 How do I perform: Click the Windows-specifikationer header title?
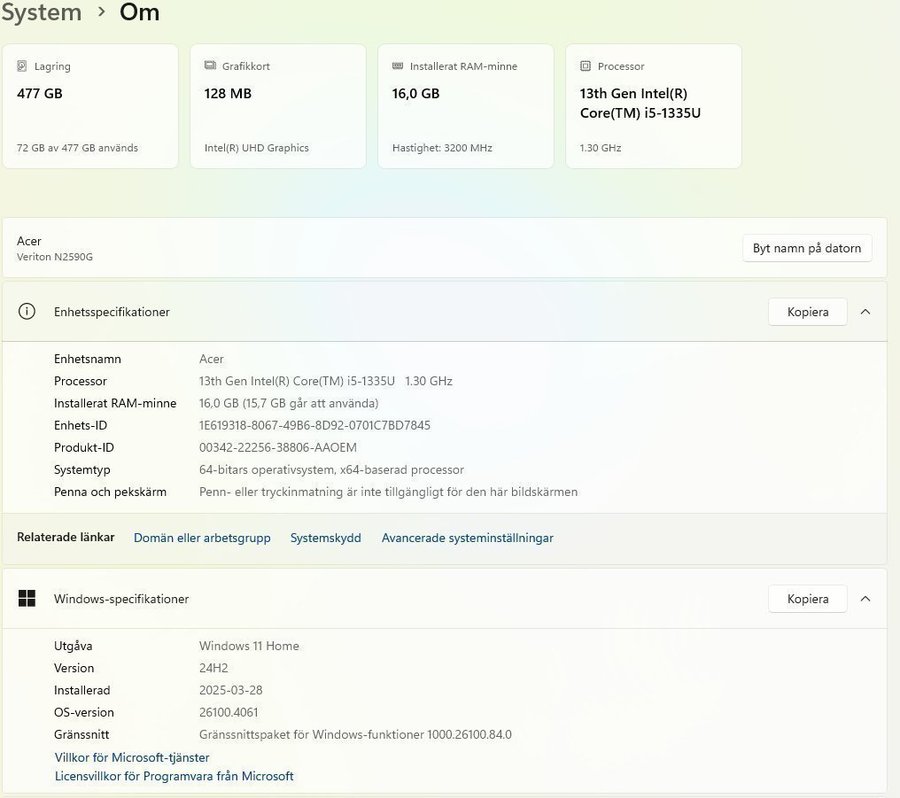click(121, 599)
